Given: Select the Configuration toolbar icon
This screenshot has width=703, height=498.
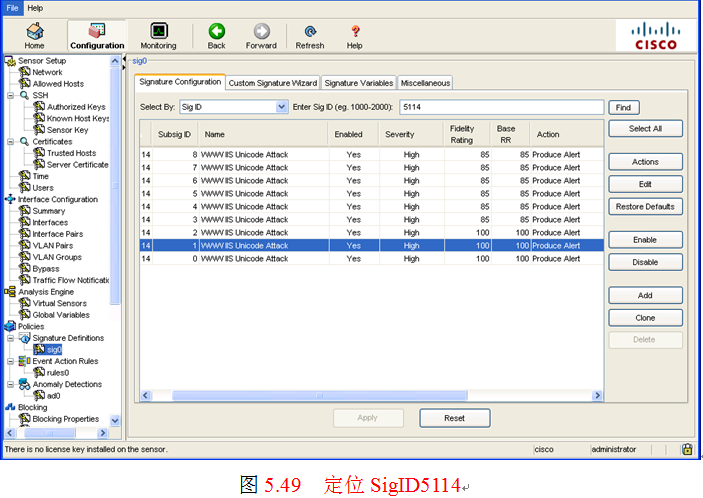Looking at the screenshot, I should coord(97,36).
